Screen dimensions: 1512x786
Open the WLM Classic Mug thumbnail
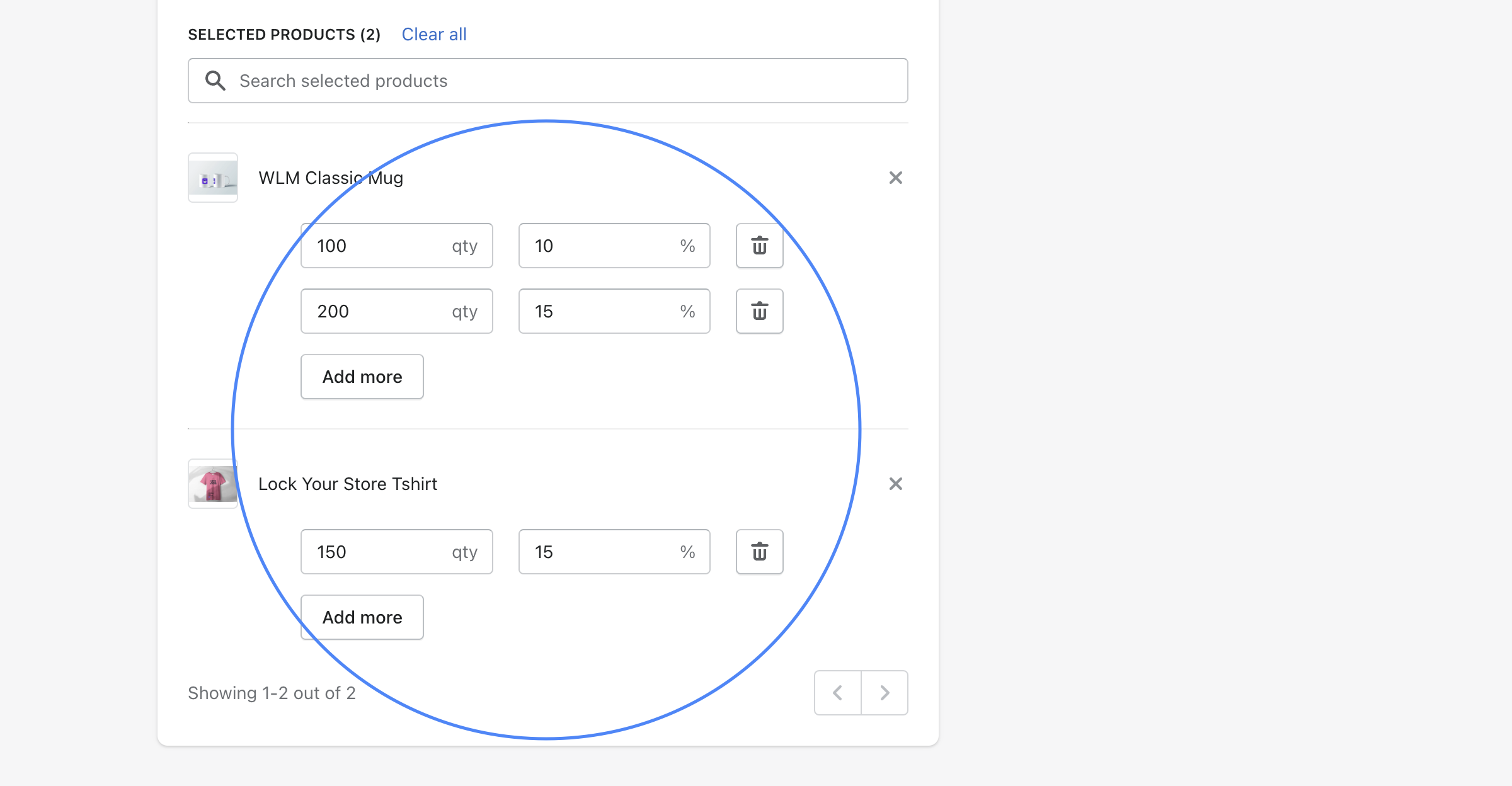click(x=213, y=178)
